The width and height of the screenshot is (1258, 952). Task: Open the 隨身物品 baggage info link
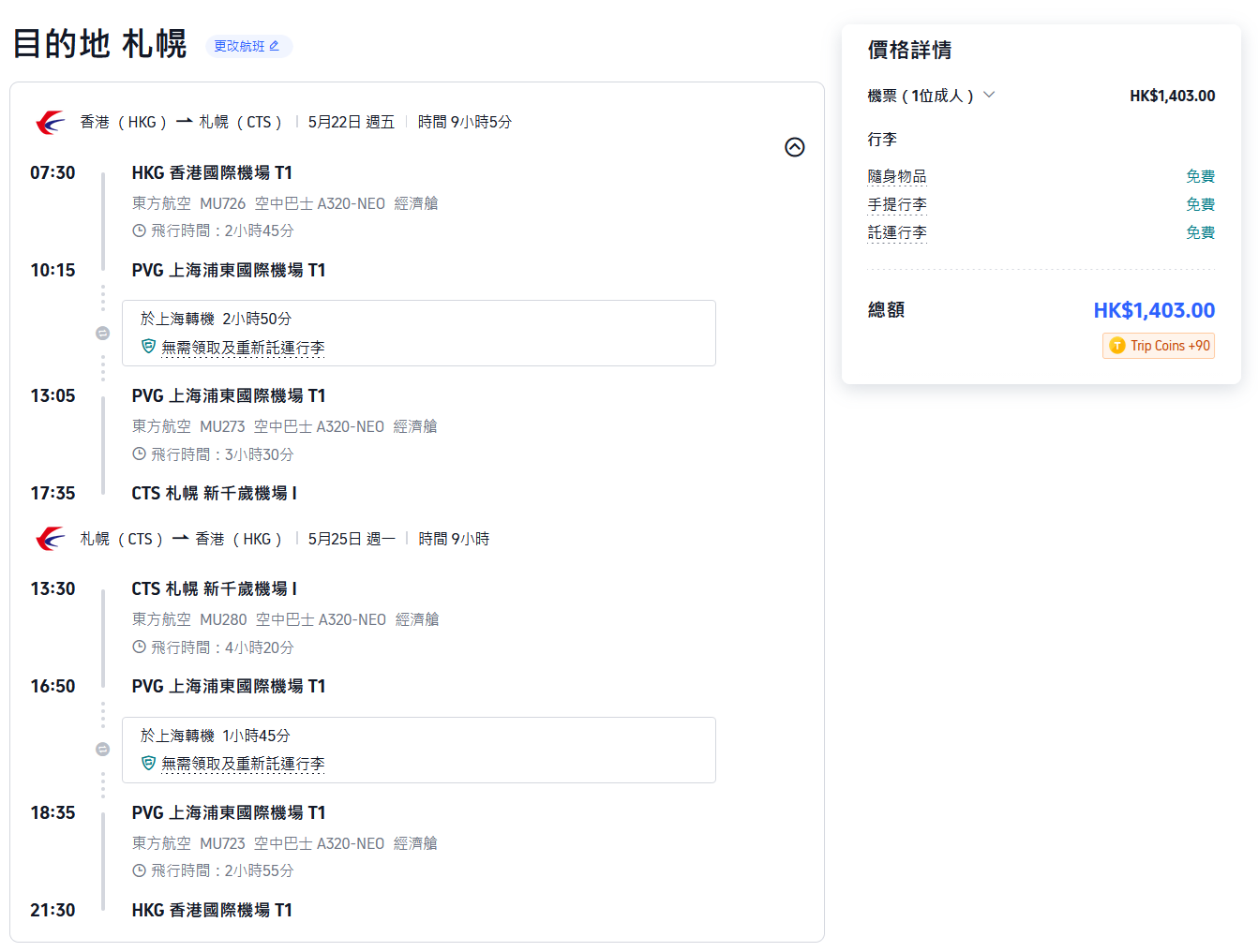(896, 176)
